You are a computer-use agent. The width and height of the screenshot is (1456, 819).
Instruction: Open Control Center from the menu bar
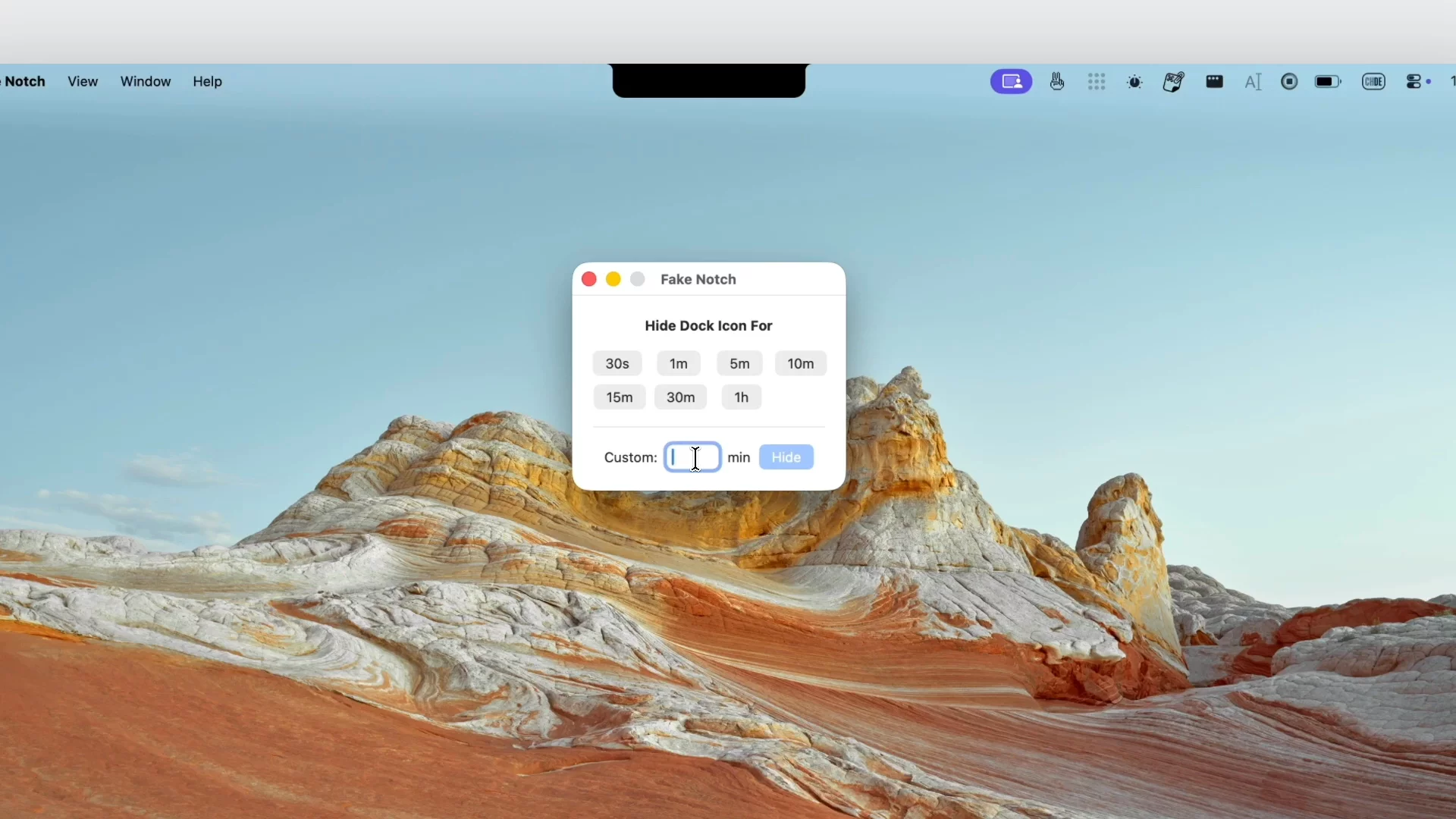1415,81
